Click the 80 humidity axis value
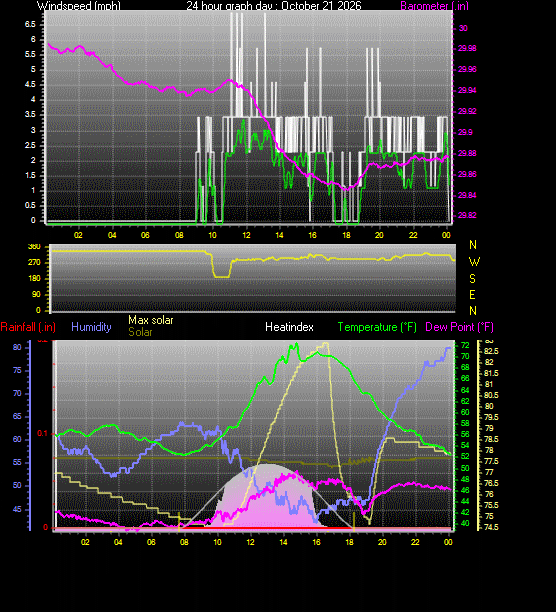 pos(17,347)
